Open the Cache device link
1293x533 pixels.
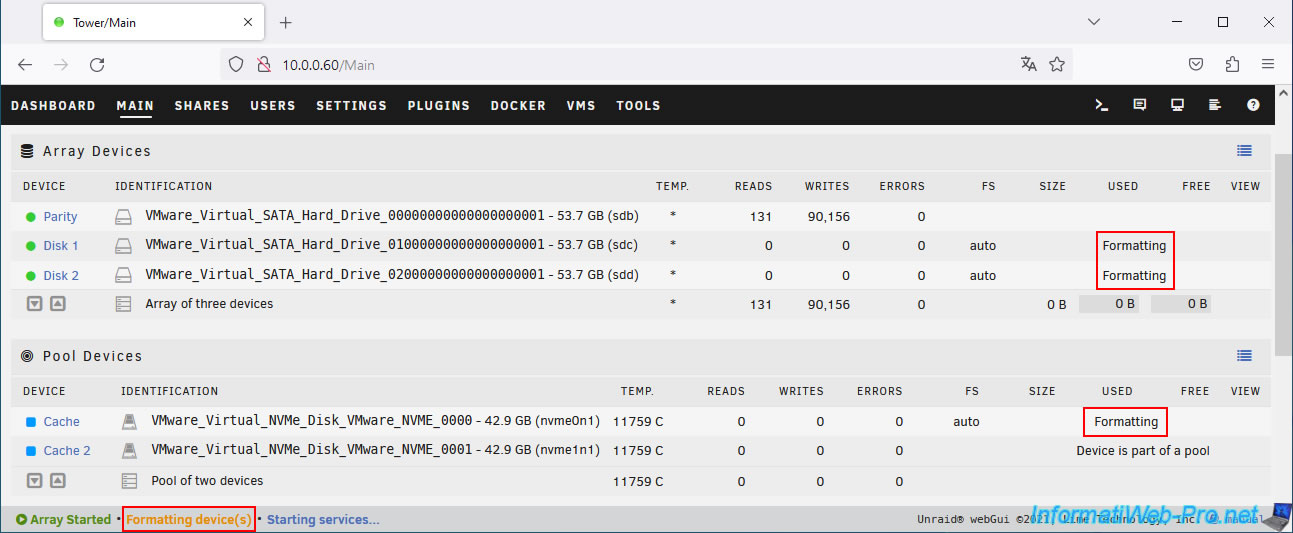(61, 422)
